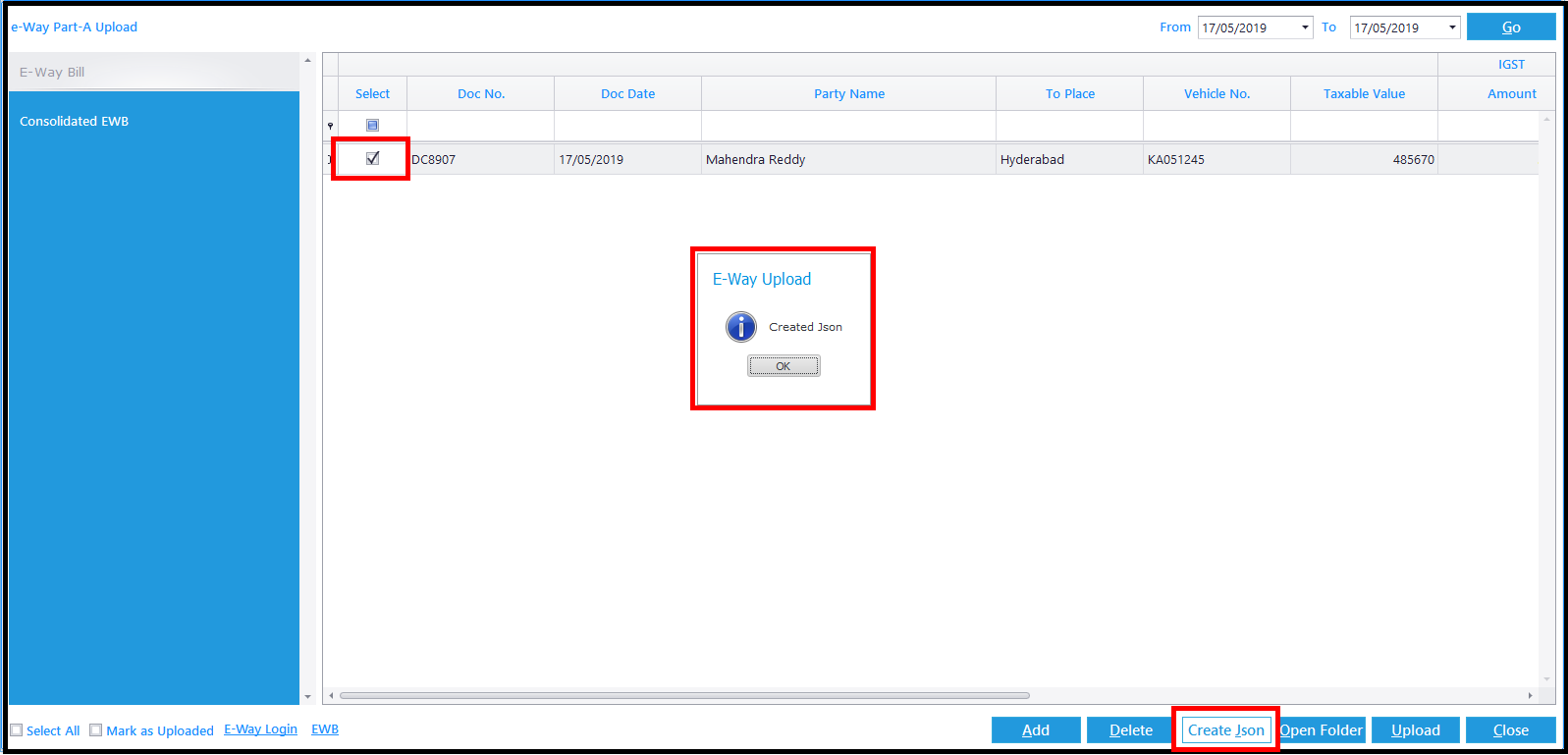Click the To Place column header
This screenshot has height=755, width=1568.
tap(1070, 93)
